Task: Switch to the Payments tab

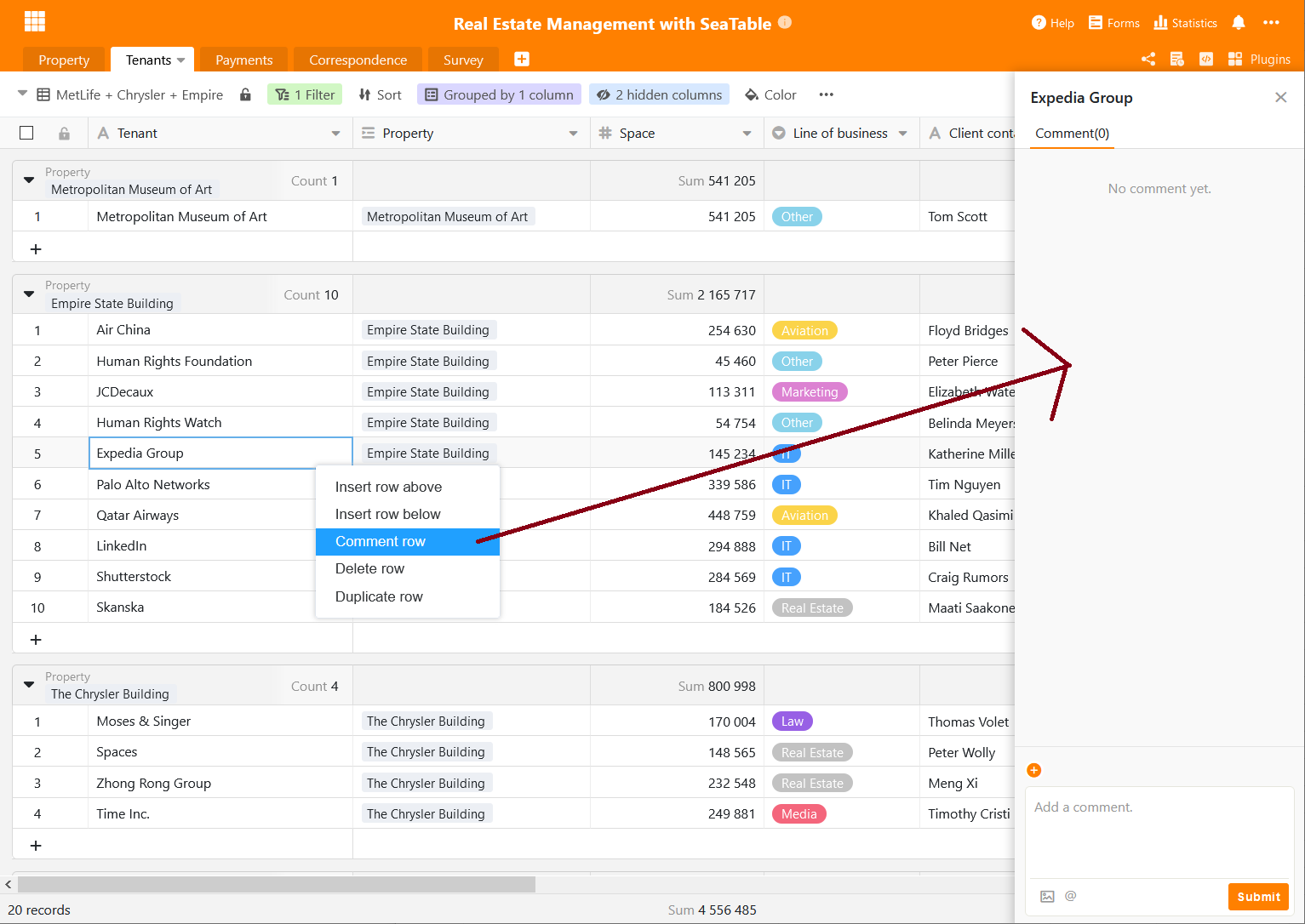Action: click(243, 60)
